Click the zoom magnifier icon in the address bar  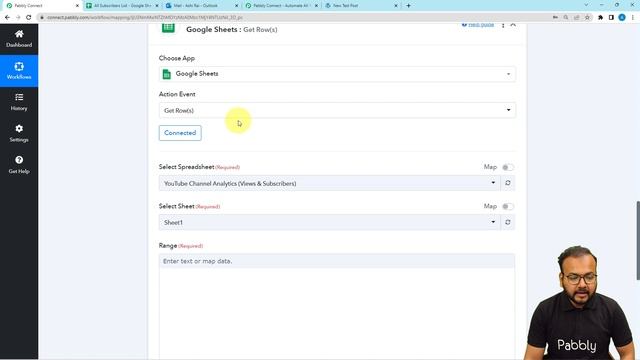tap(566, 18)
